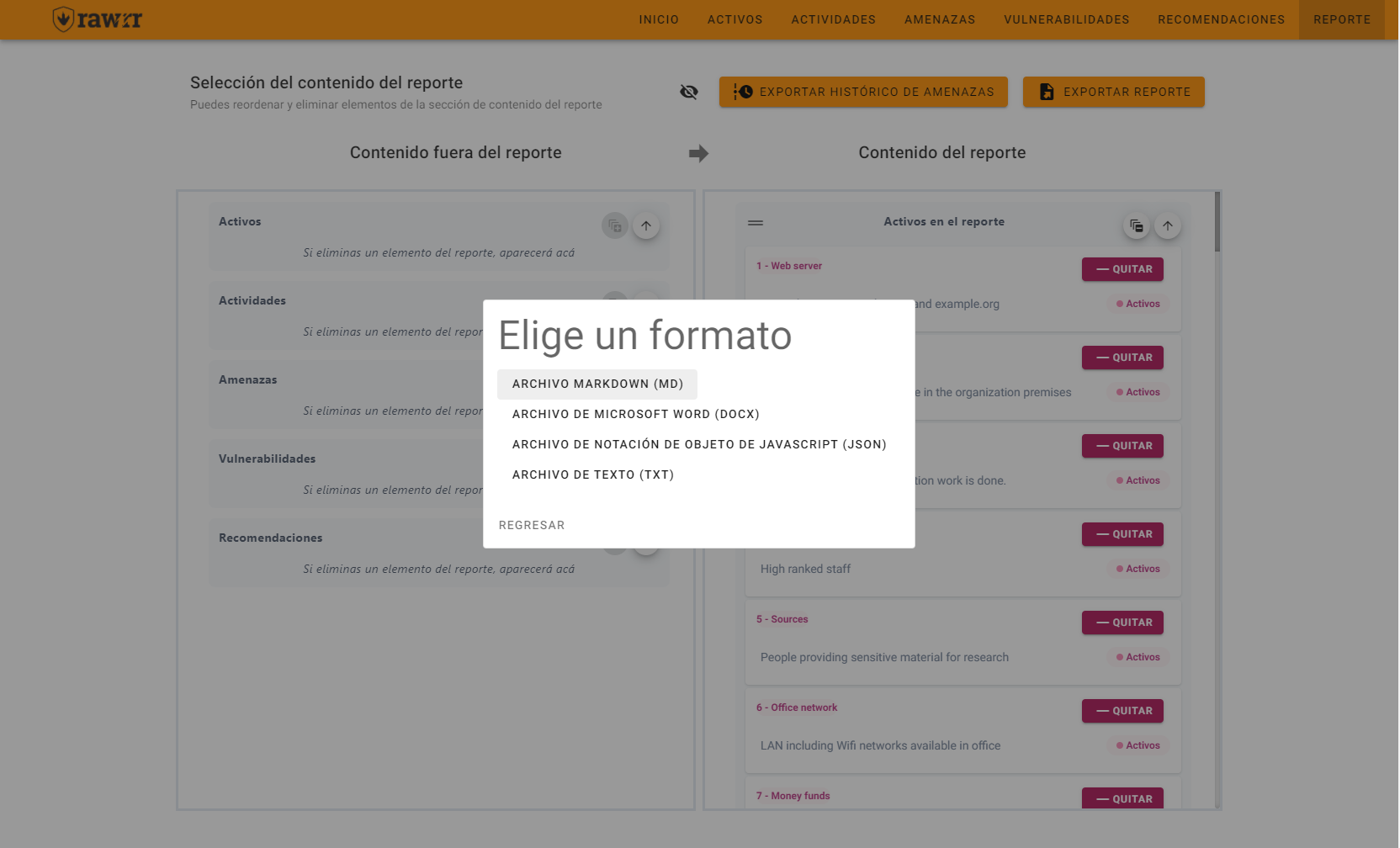Click the Amenazas section heading

pos(247,379)
